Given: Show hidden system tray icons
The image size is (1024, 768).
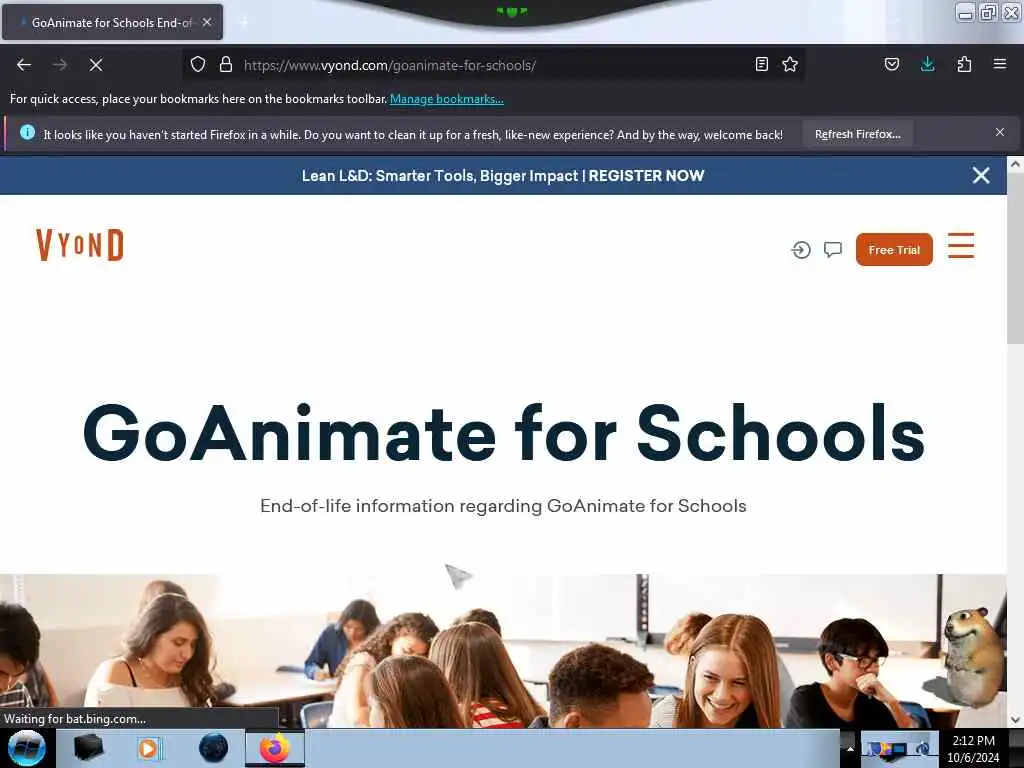Looking at the screenshot, I should pos(850,748).
